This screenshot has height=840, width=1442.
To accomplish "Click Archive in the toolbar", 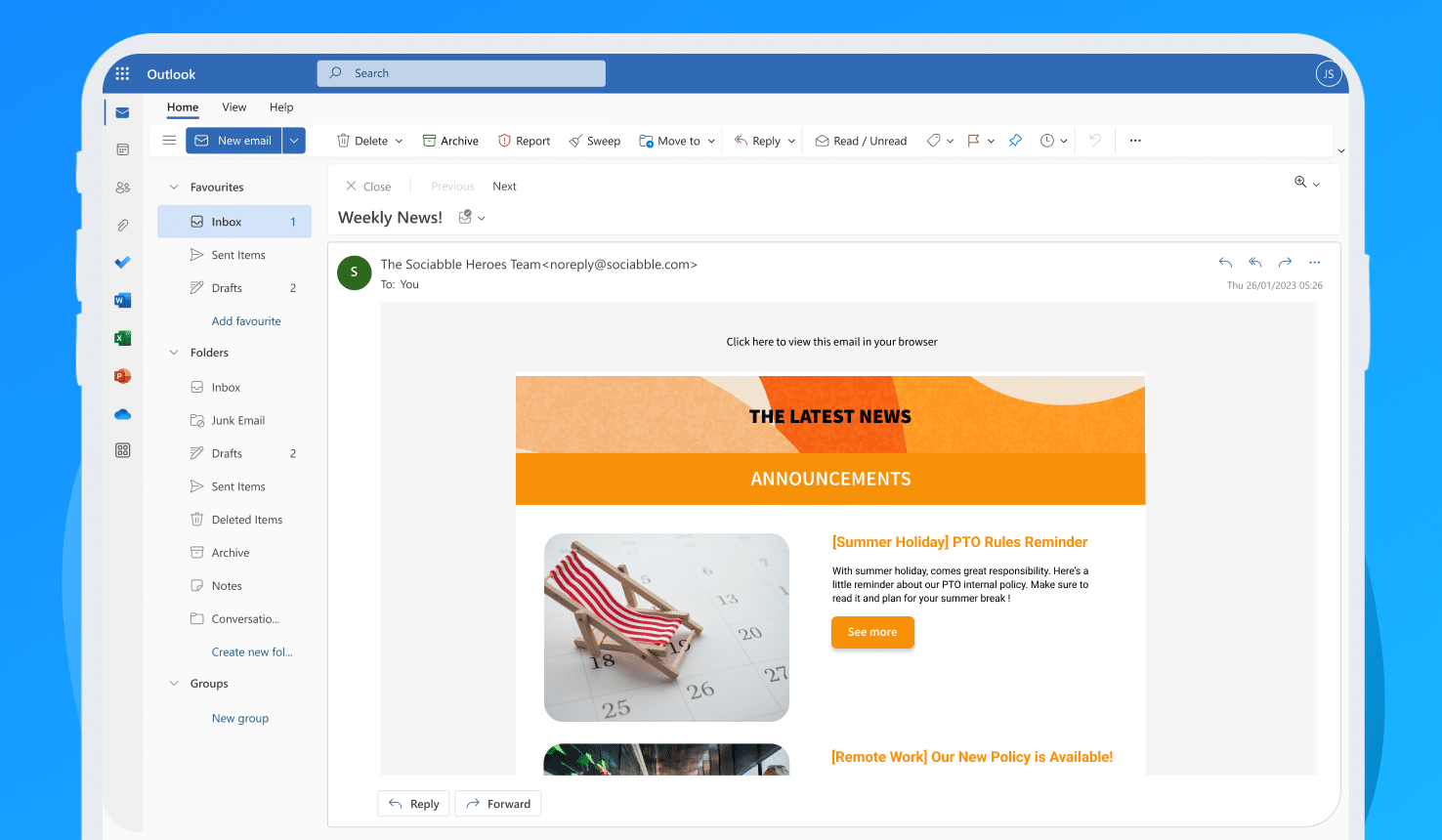I will click(450, 141).
